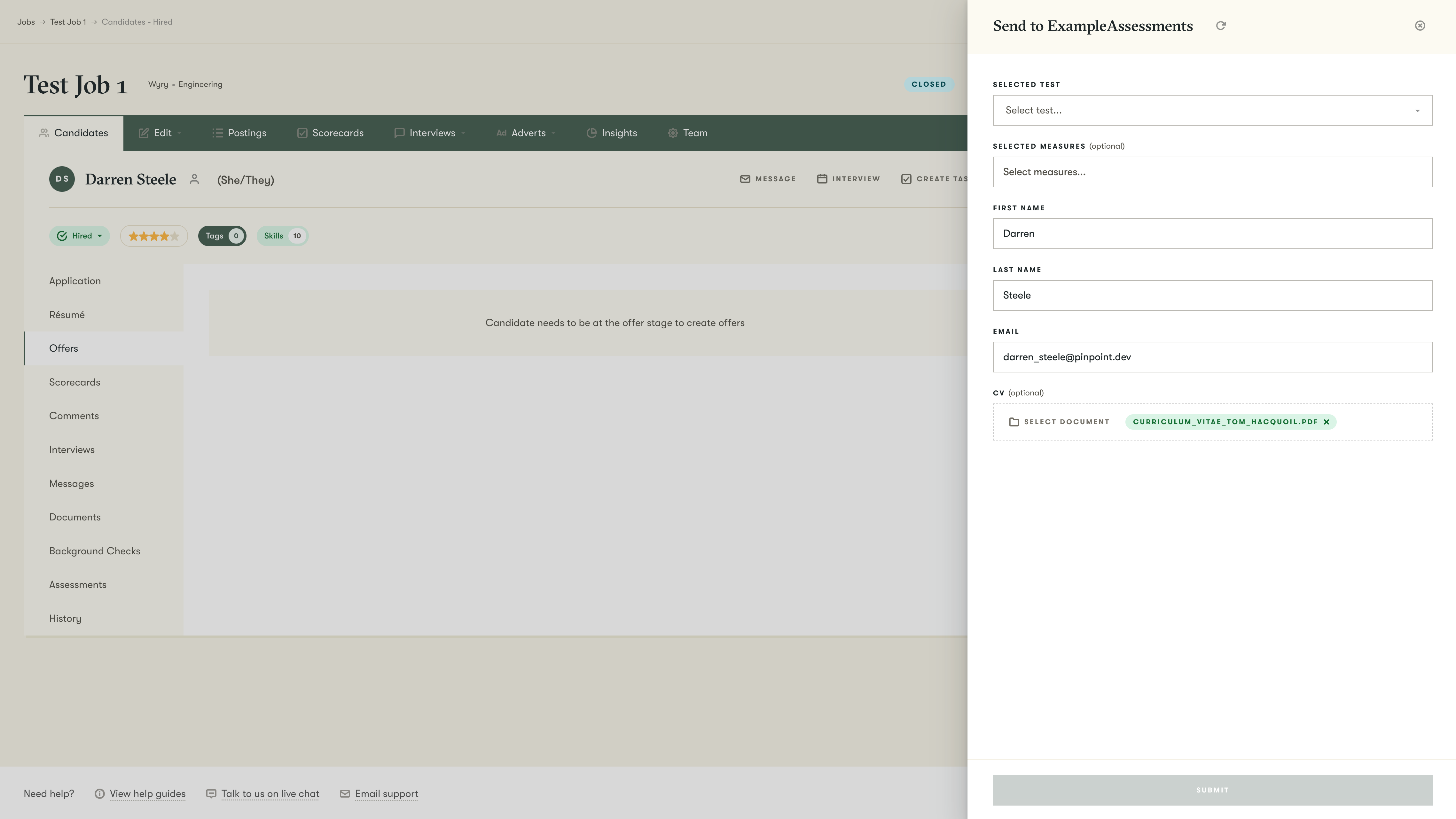Remove the CURRICULUM_VITAE_TOM_HACQUOIL.PDF attachment

click(x=1326, y=422)
